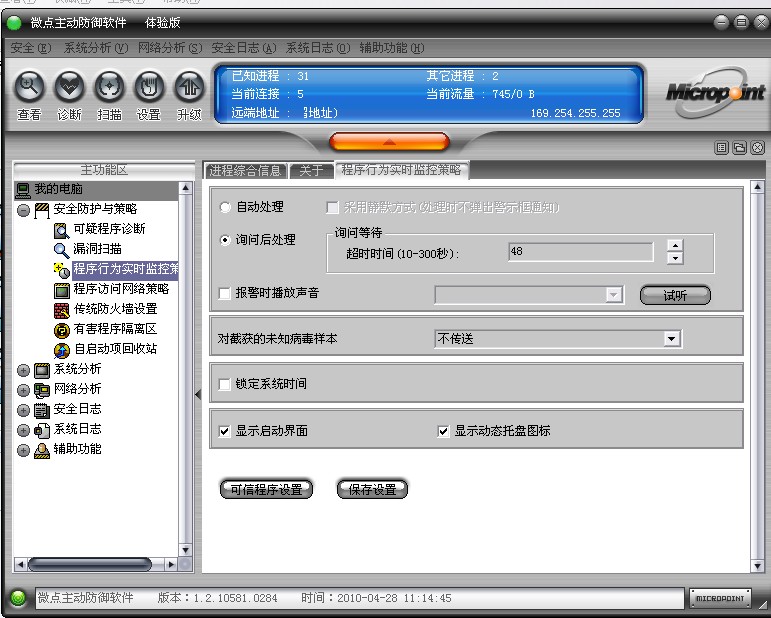Image resolution: width=771 pixels, height=618 pixels.
Task: Open the 不传送 virus sample dropdown
Action: [x=672, y=339]
